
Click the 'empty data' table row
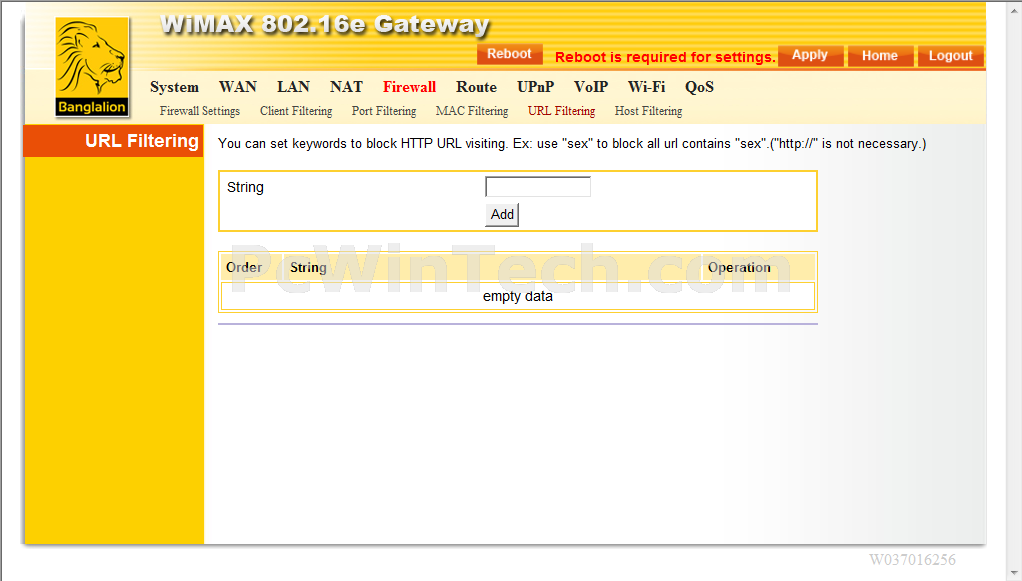(x=518, y=296)
